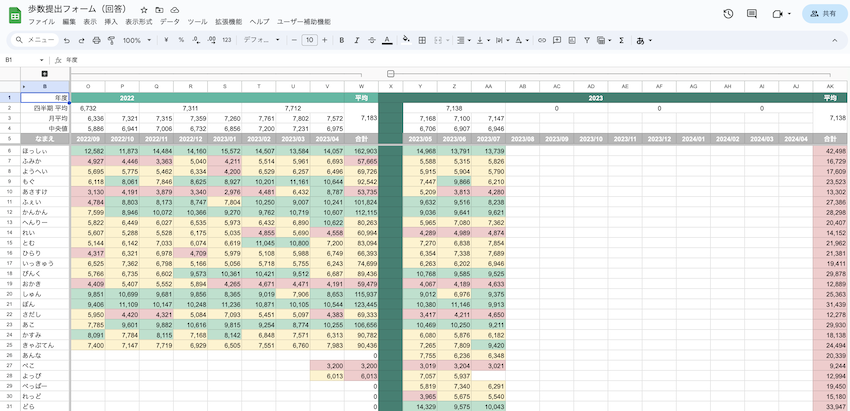Click the redo icon
The width and height of the screenshot is (850, 411).
81,40
